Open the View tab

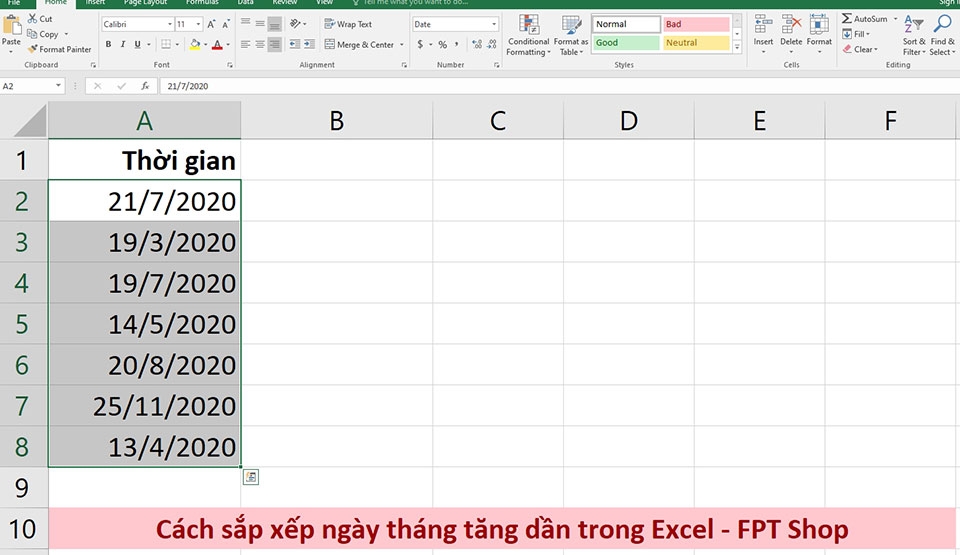click(324, 3)
